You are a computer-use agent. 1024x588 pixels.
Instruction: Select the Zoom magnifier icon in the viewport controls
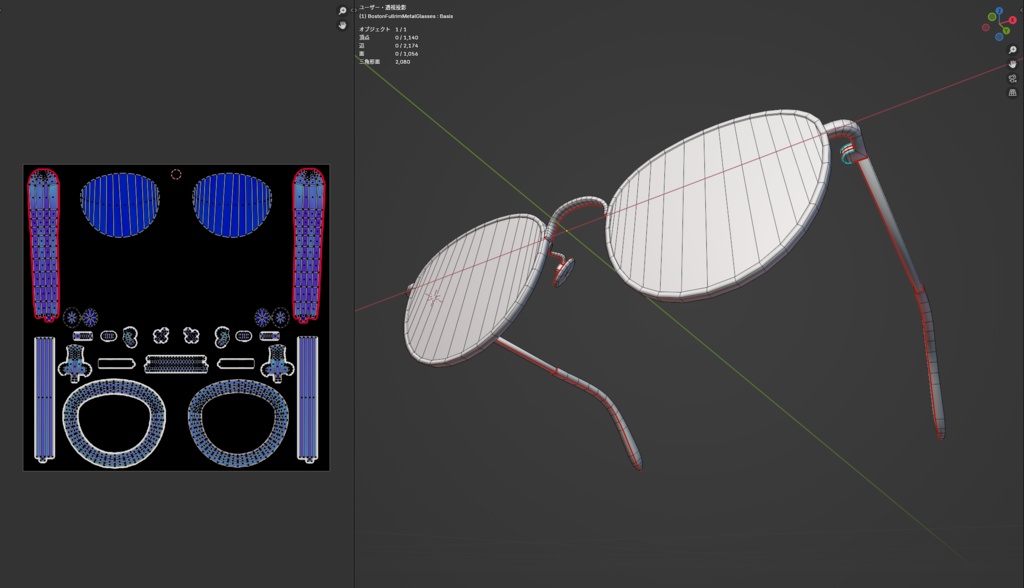click(x=1012, y=50)
